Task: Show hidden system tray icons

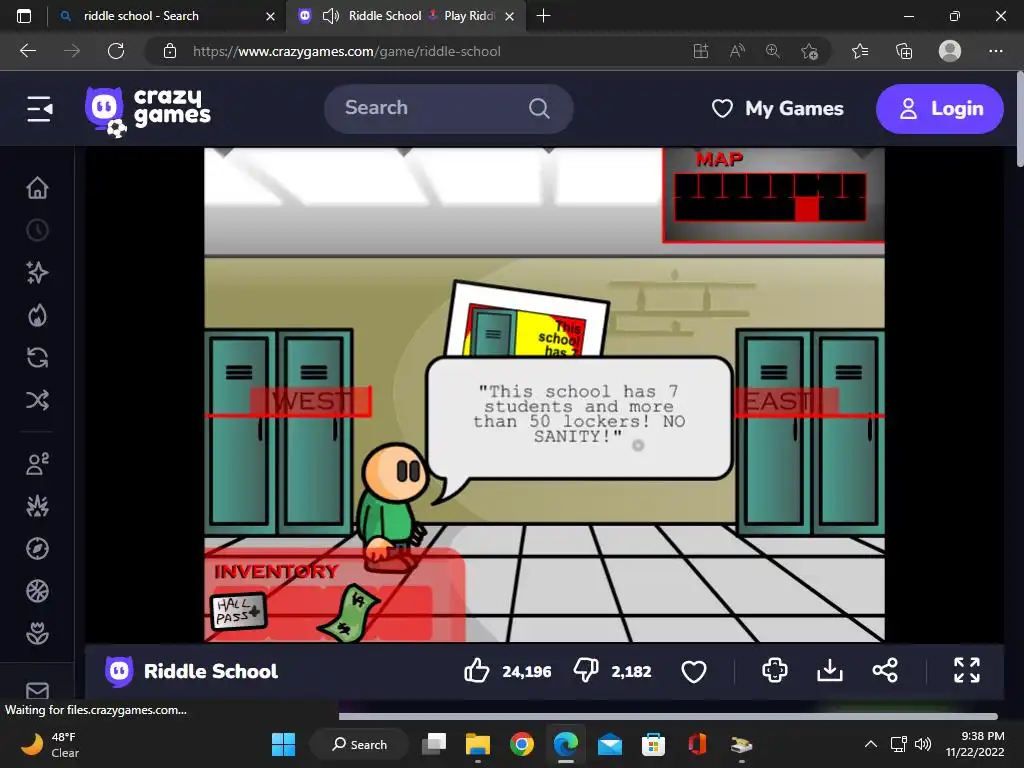Action: [871, 744]
